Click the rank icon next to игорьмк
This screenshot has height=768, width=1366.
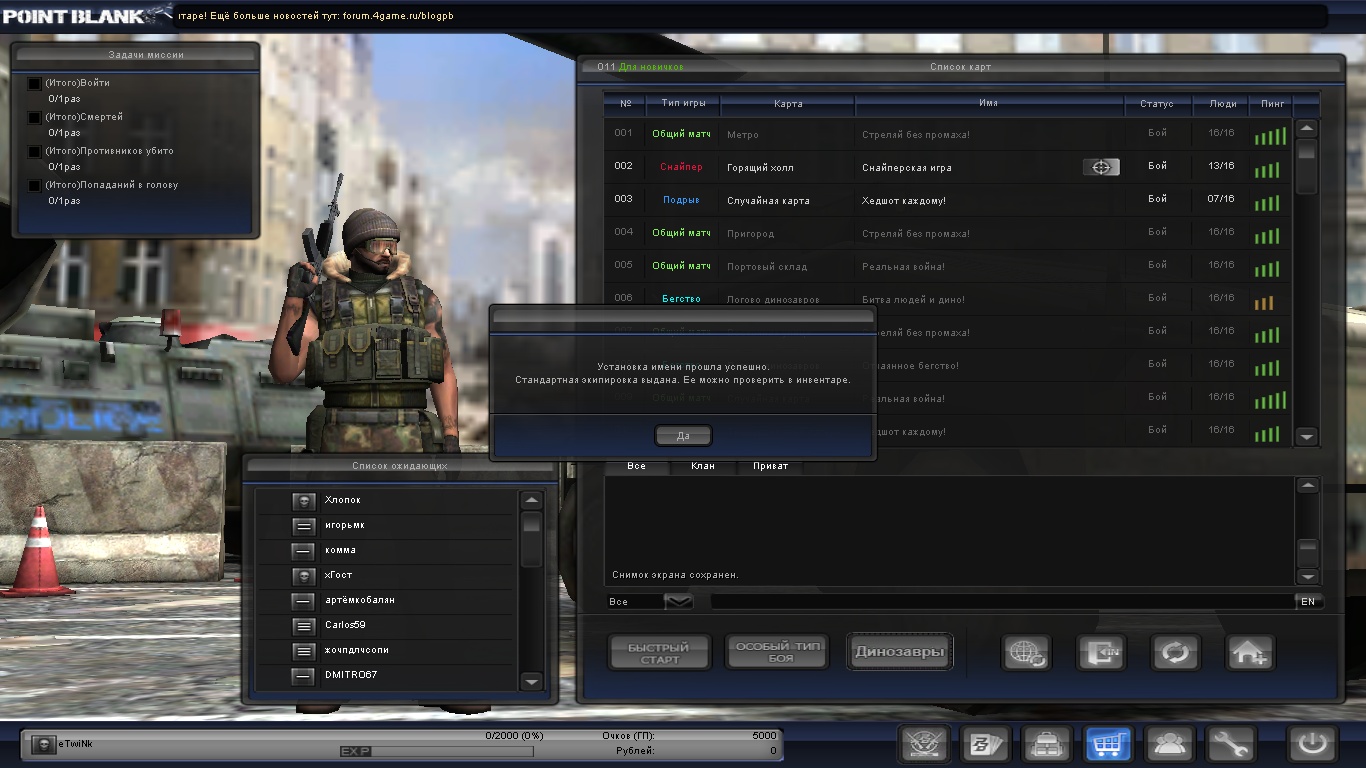(x=304, y=526)
